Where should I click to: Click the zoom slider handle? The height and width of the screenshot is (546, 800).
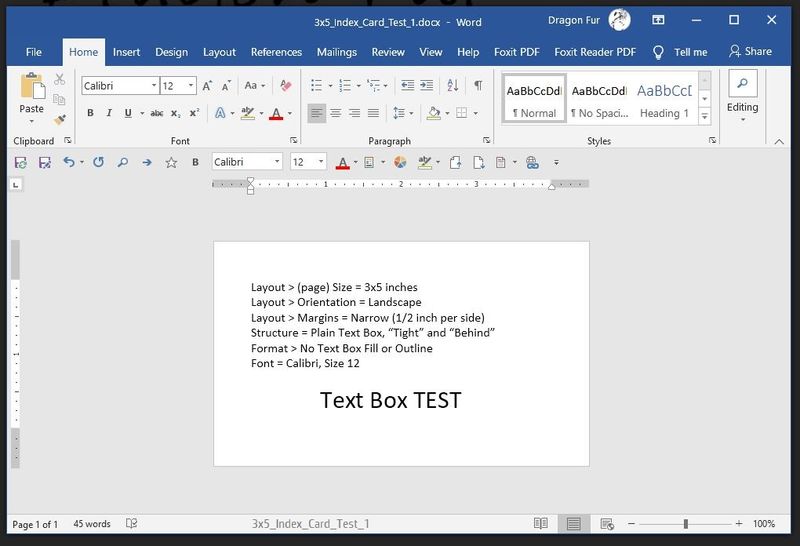686,524
